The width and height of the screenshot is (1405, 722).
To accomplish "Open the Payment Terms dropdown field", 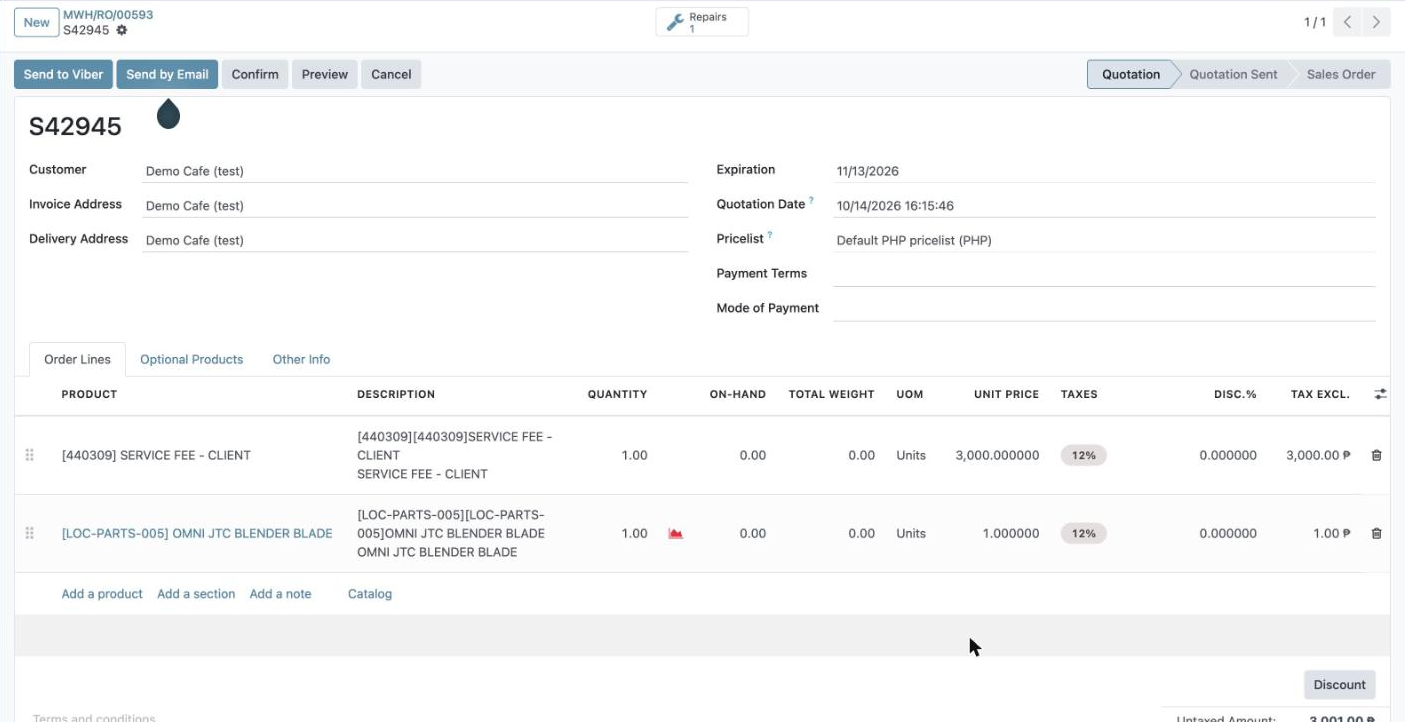I will (1104, 274).
